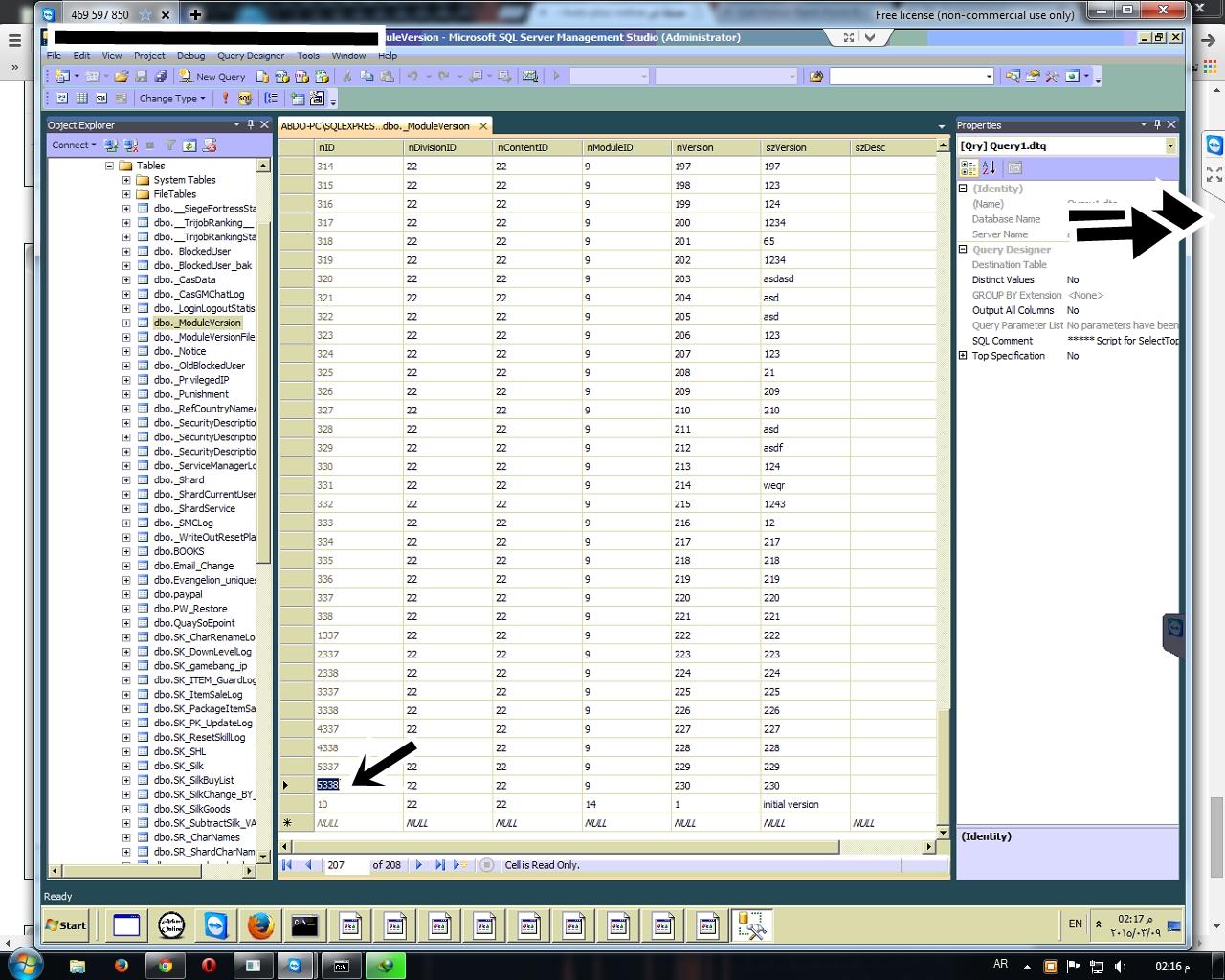Click the nVersion column header
Viewport: 1225px width, 980px height.
tap(716, 147)
